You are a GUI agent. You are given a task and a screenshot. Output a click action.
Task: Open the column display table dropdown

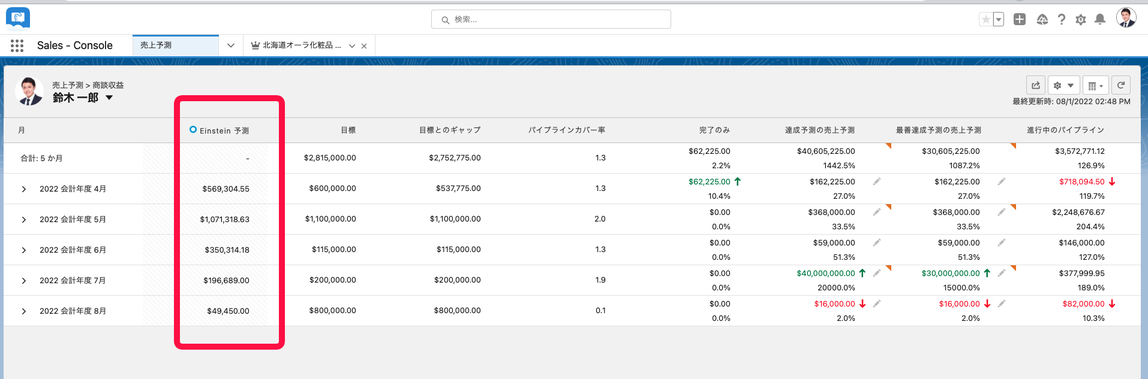pyautogui.click(x=1096, y=84)
